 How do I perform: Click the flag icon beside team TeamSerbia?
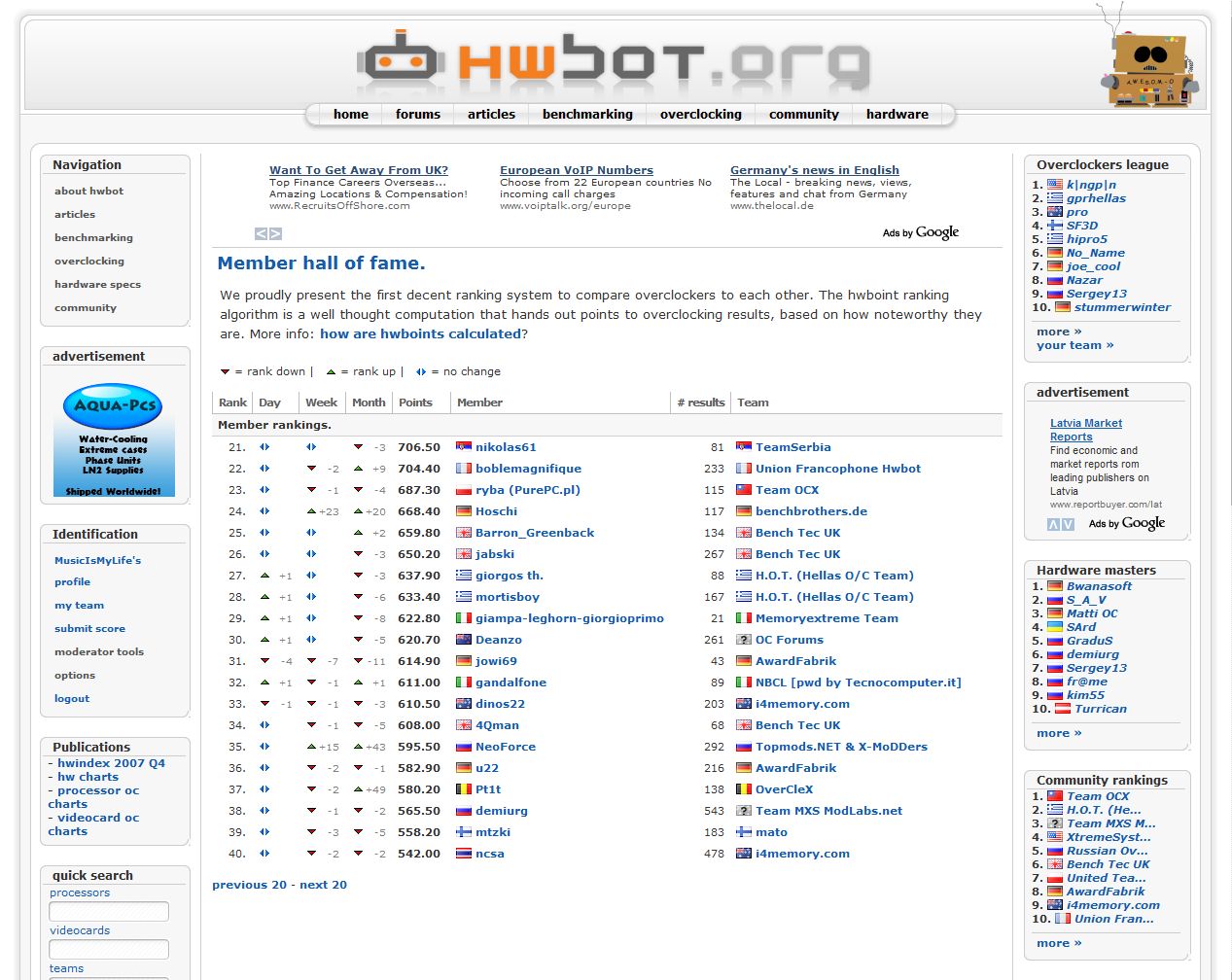click(x=744, y=447)
